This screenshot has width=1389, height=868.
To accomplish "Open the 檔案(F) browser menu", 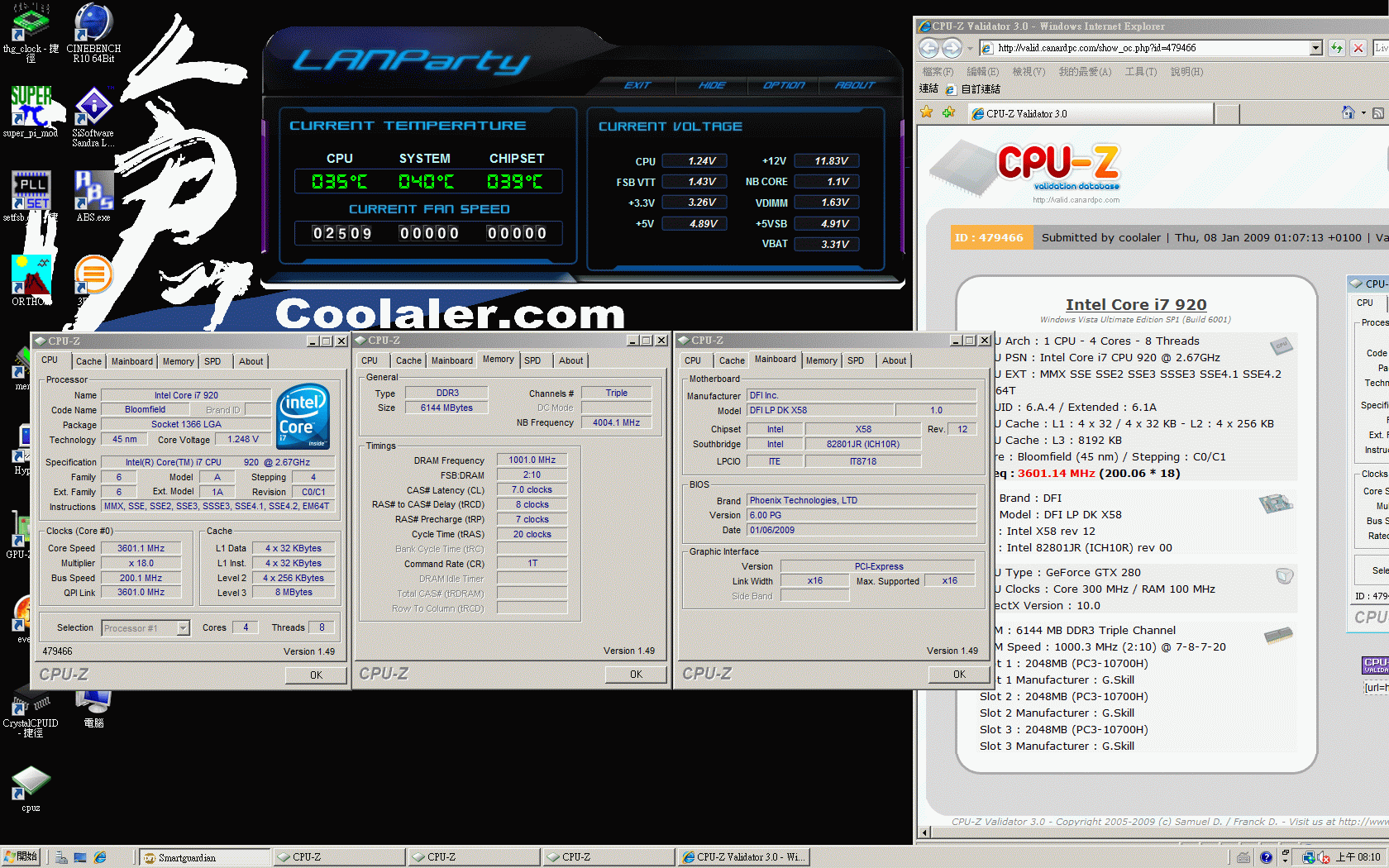I will pos(938,72).
